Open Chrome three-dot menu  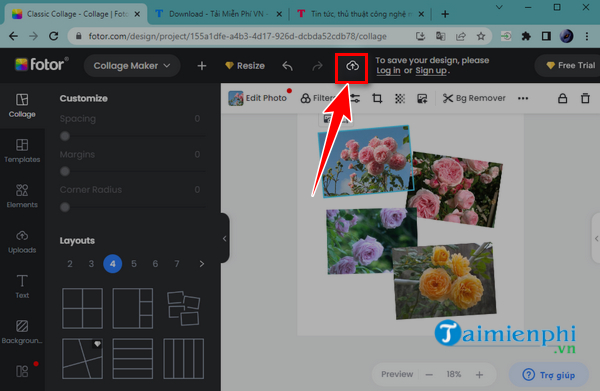[x=587, y=36]
